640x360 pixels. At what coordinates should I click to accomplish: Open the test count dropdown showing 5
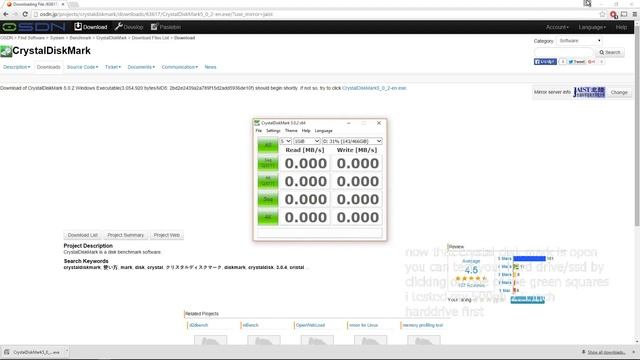point(285,141)
